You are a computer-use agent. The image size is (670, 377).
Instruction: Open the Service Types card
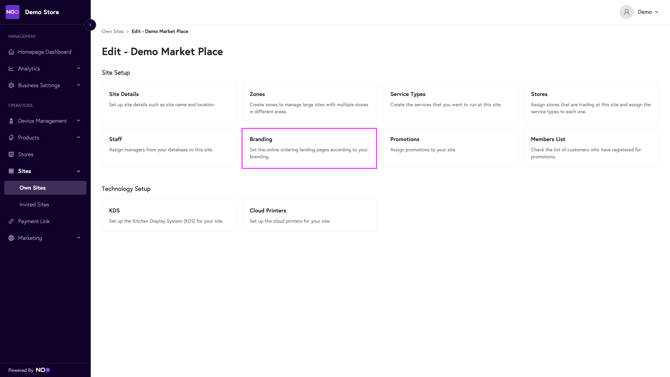450,103
